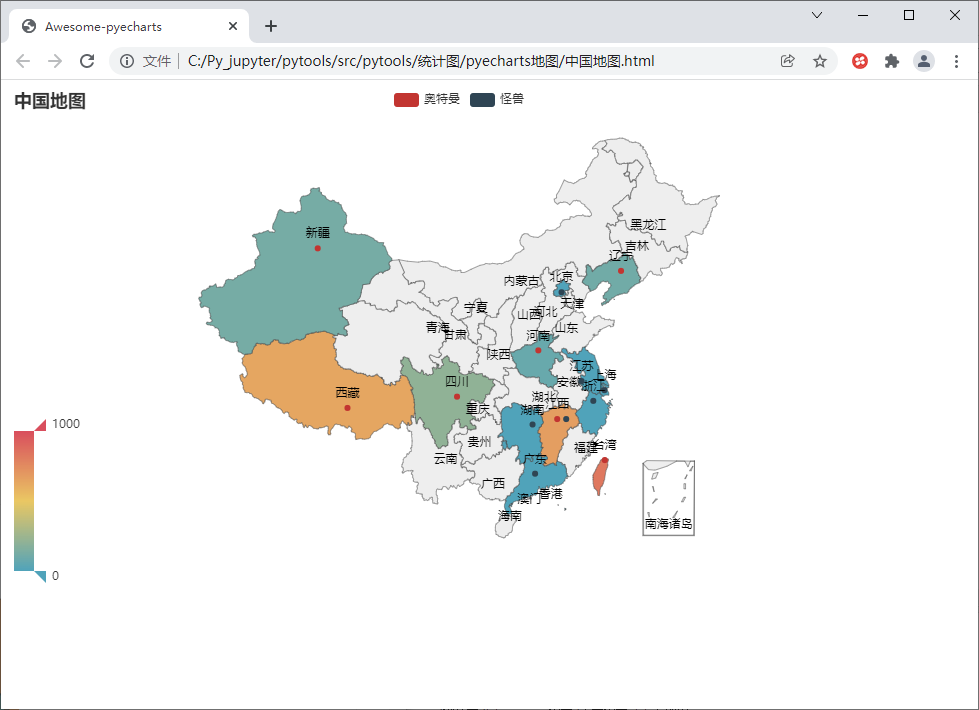Viewport: 979px width, 710px height.
Task: Click the browser back arrow
Action: pyautogui.click(x=22, y=61)
